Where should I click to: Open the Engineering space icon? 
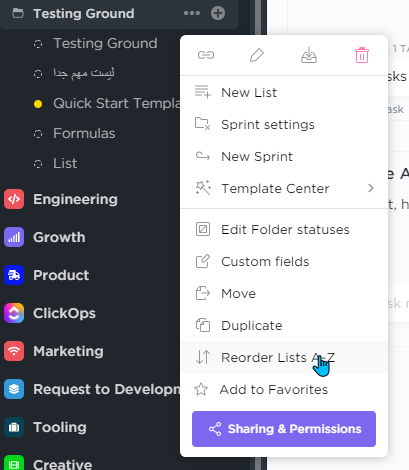point(14,199)
